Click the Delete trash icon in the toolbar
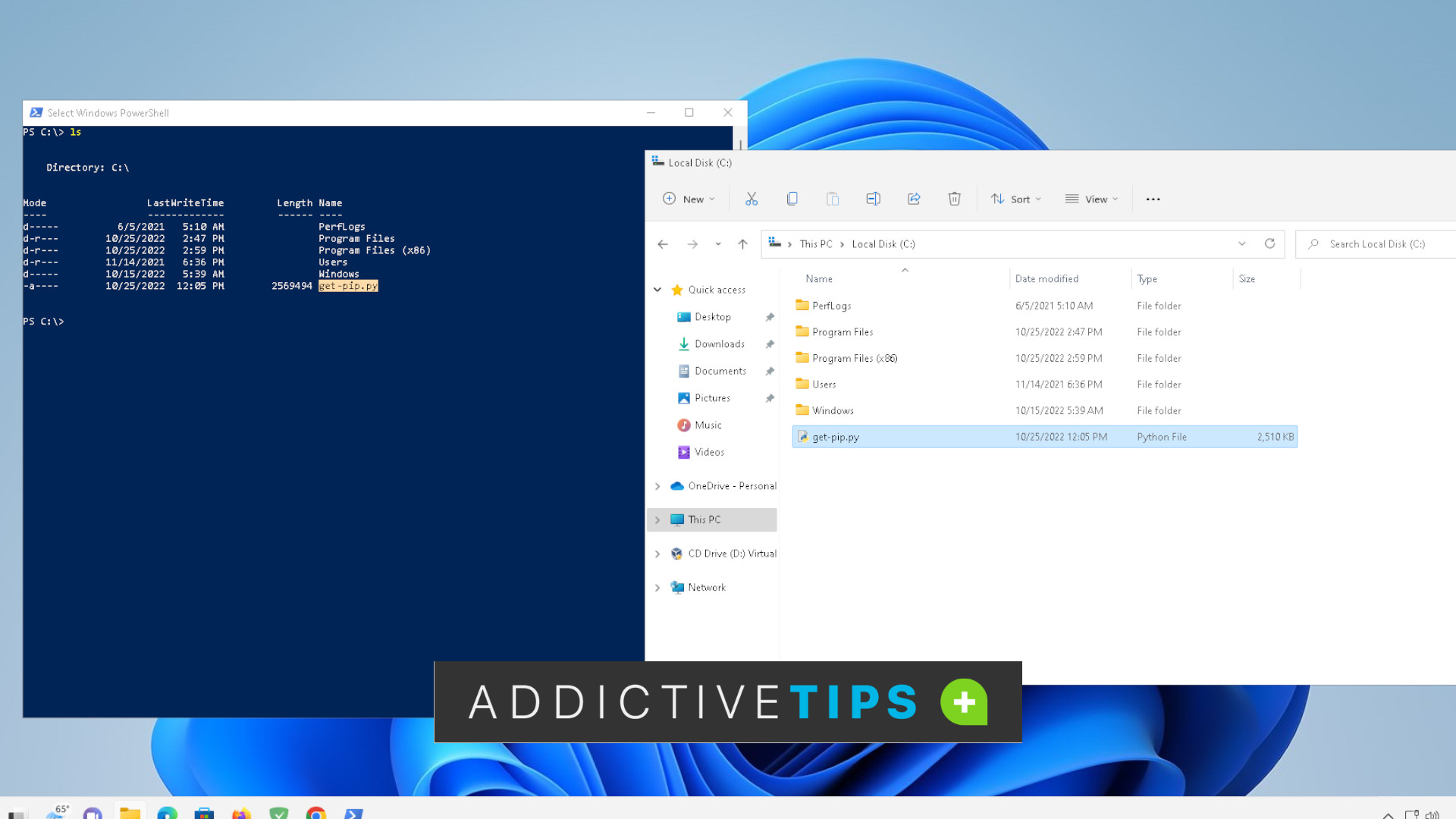Viewport: 1456px width, 819px height. point(955,199)
